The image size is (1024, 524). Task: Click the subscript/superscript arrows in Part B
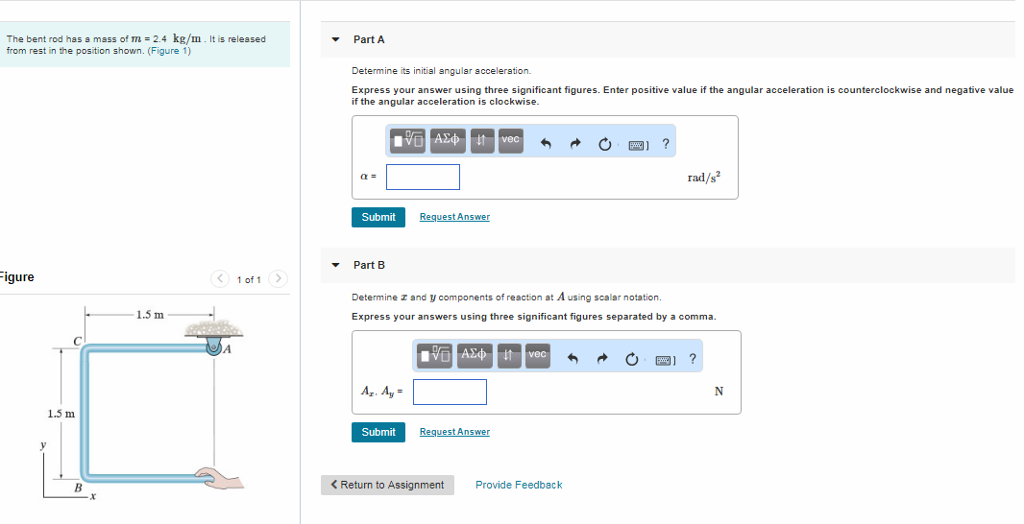(x=508, y=355)
